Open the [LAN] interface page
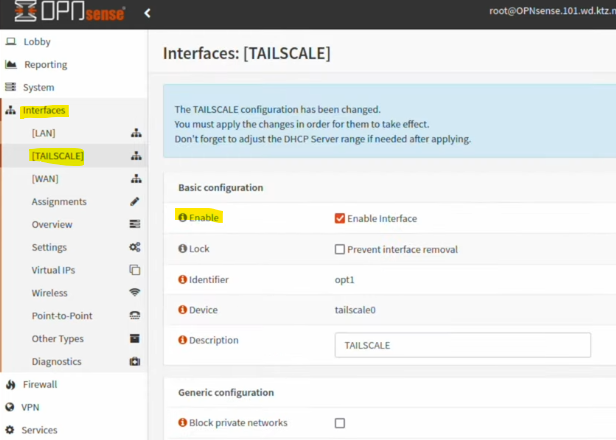This screenshot has width=616, height=440. 44,133
